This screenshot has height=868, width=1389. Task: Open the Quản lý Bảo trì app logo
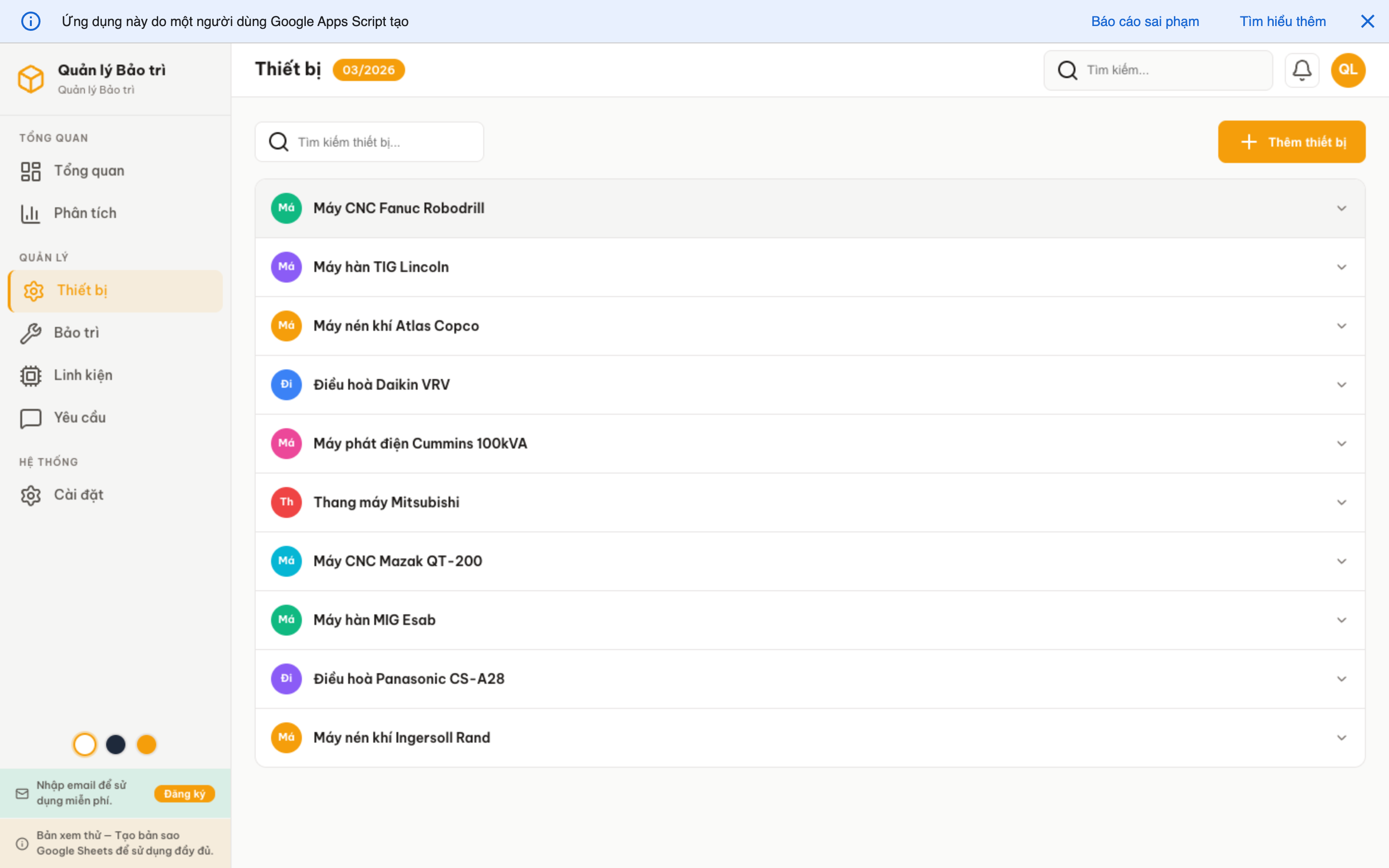(31, 79)
